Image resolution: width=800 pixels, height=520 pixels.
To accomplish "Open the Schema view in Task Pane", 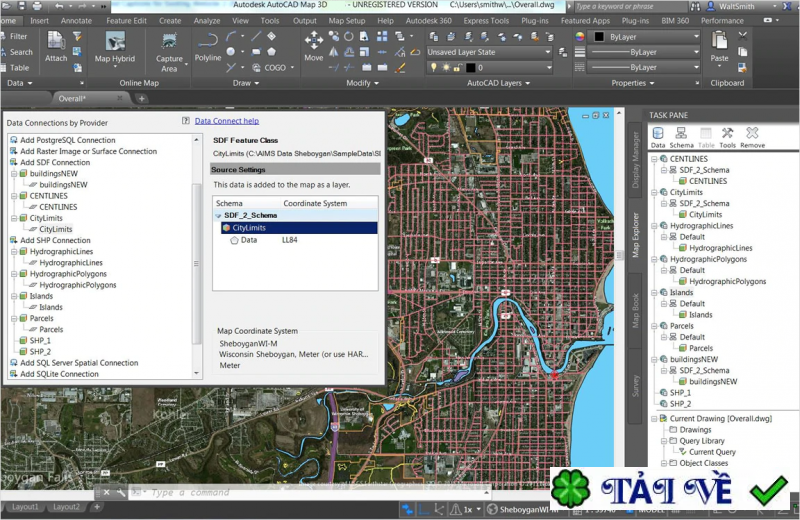I will pyautogui.click(x=682, y=137).
